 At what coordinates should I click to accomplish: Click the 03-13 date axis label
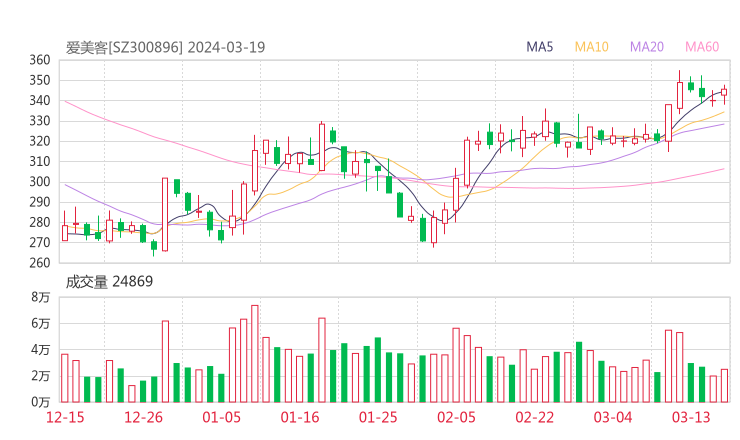tap(691, 417)
